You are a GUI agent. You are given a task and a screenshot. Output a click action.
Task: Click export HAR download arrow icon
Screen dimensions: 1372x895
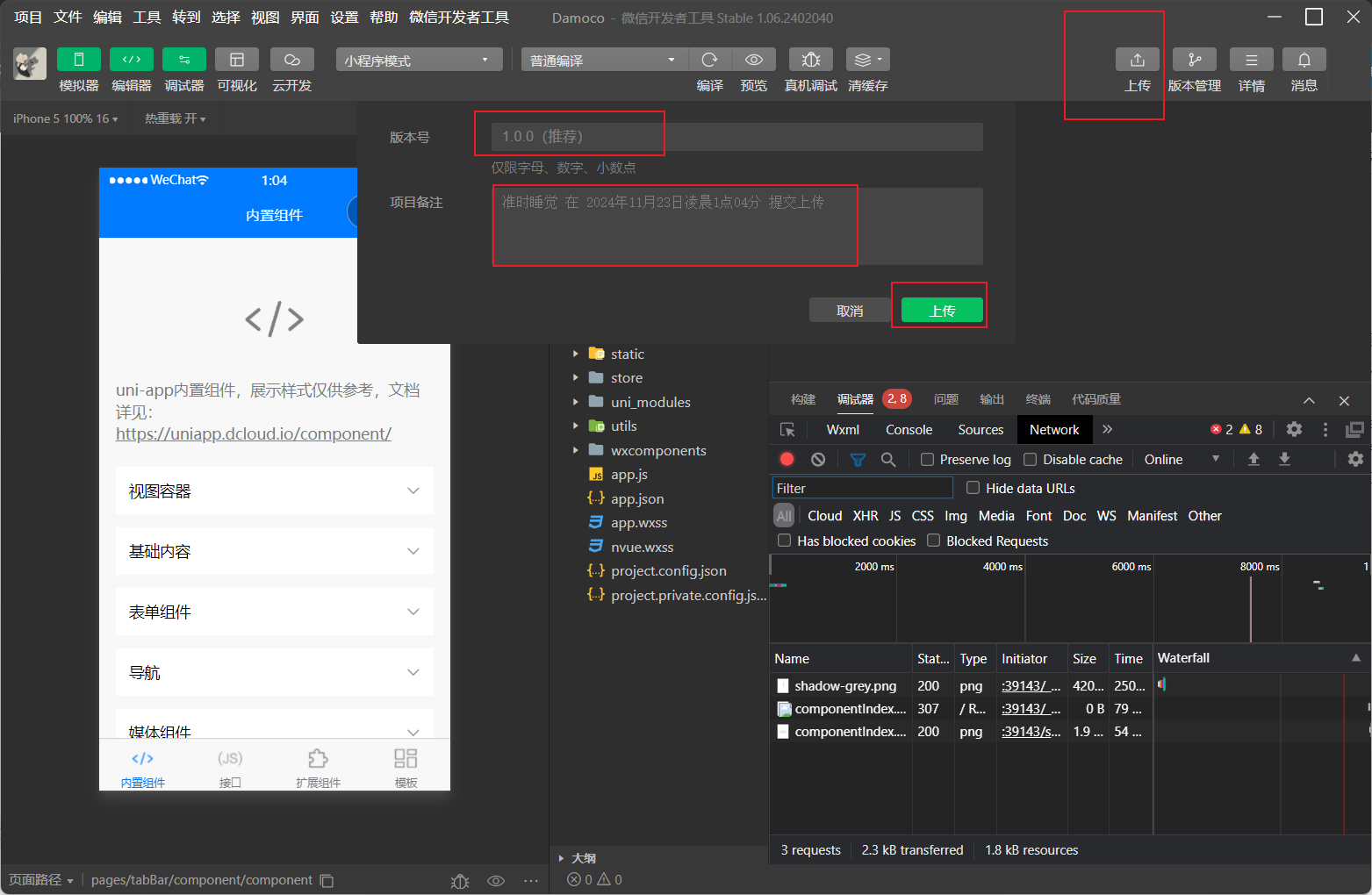point(1284,459)
